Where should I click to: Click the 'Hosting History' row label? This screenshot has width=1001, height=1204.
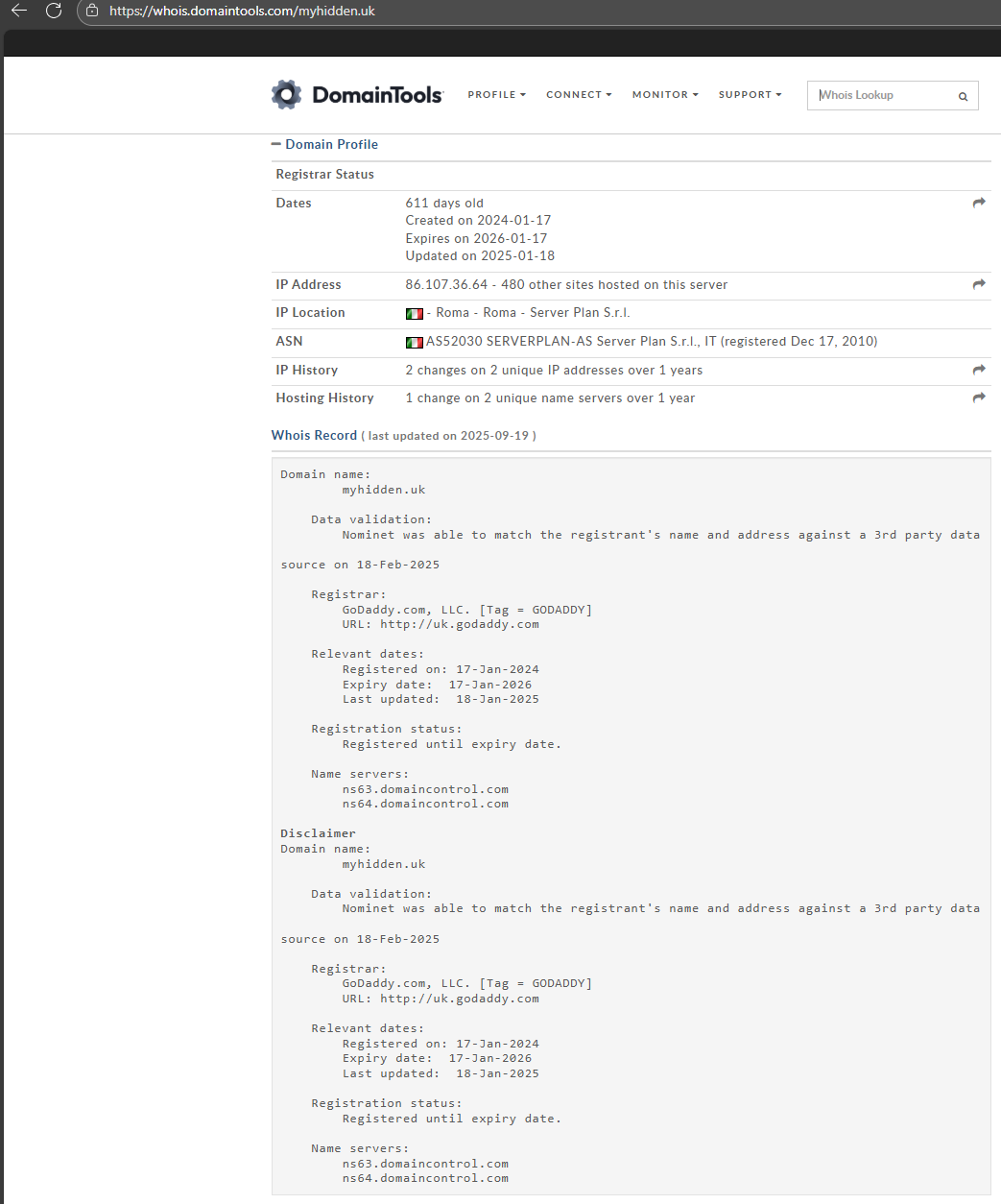[324, 398]
